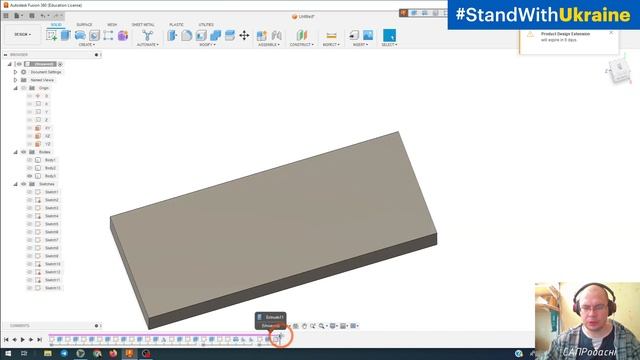Toggle visibility eye of Body2

[29, 168]
